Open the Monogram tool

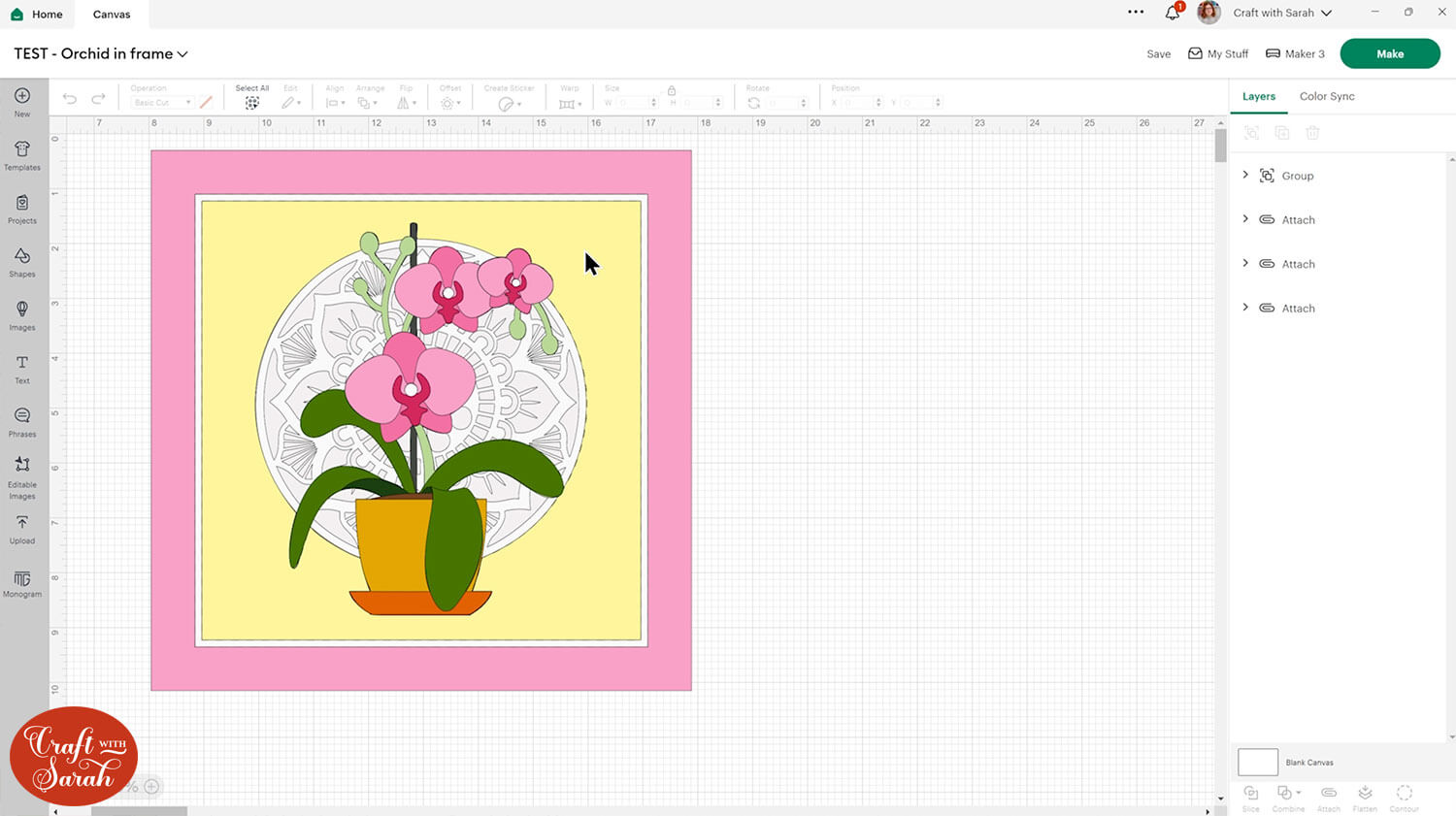tap(22, 582)
